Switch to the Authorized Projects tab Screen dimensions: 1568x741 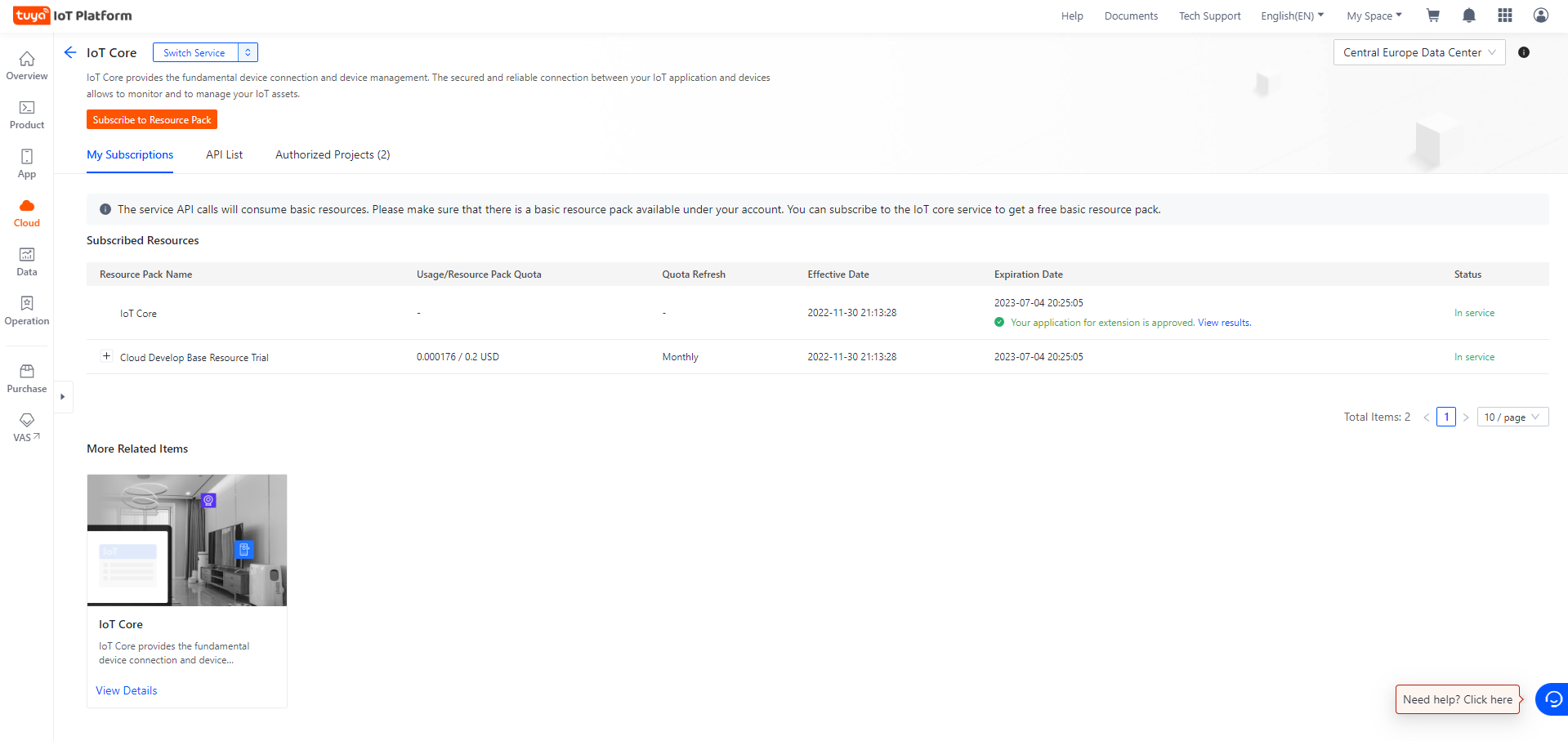[333, 154]
